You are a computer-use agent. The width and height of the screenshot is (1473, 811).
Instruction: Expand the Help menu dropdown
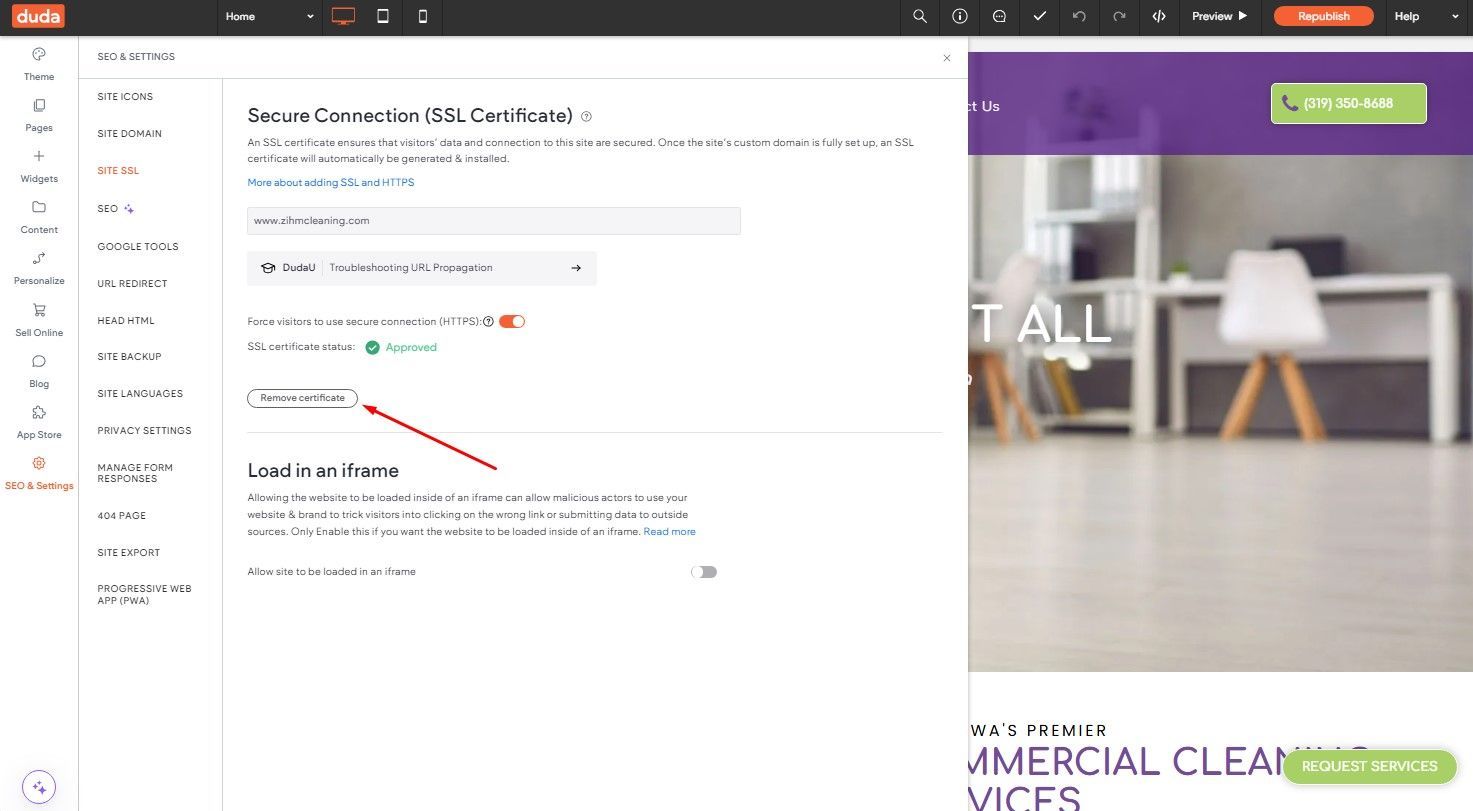pos(1427,16)
